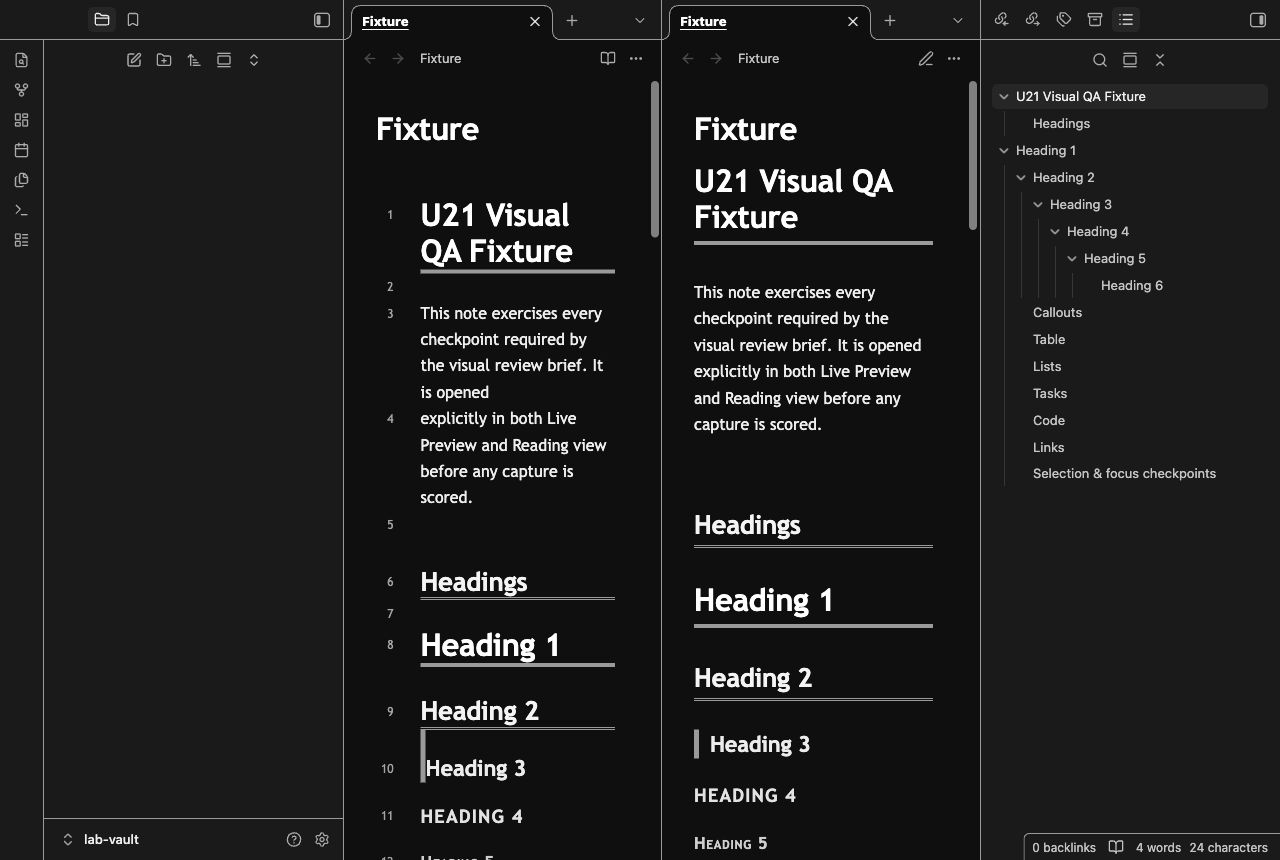Viewport: 1280px width, 860px height.
Task: Add a new tab in left pane
Action: point(572,20)
